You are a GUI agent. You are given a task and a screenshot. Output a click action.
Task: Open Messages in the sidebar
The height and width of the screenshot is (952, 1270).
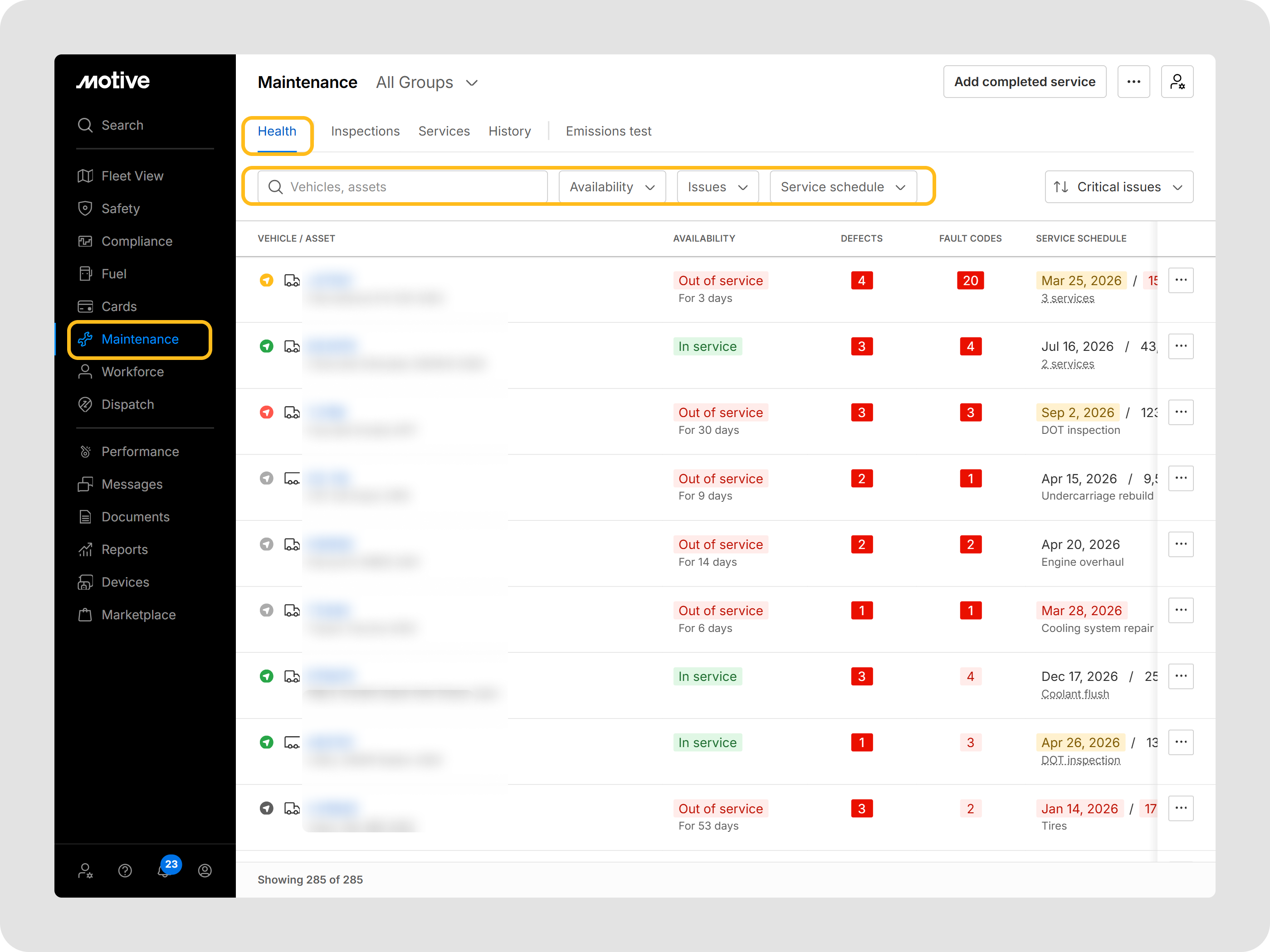[120, 485]
